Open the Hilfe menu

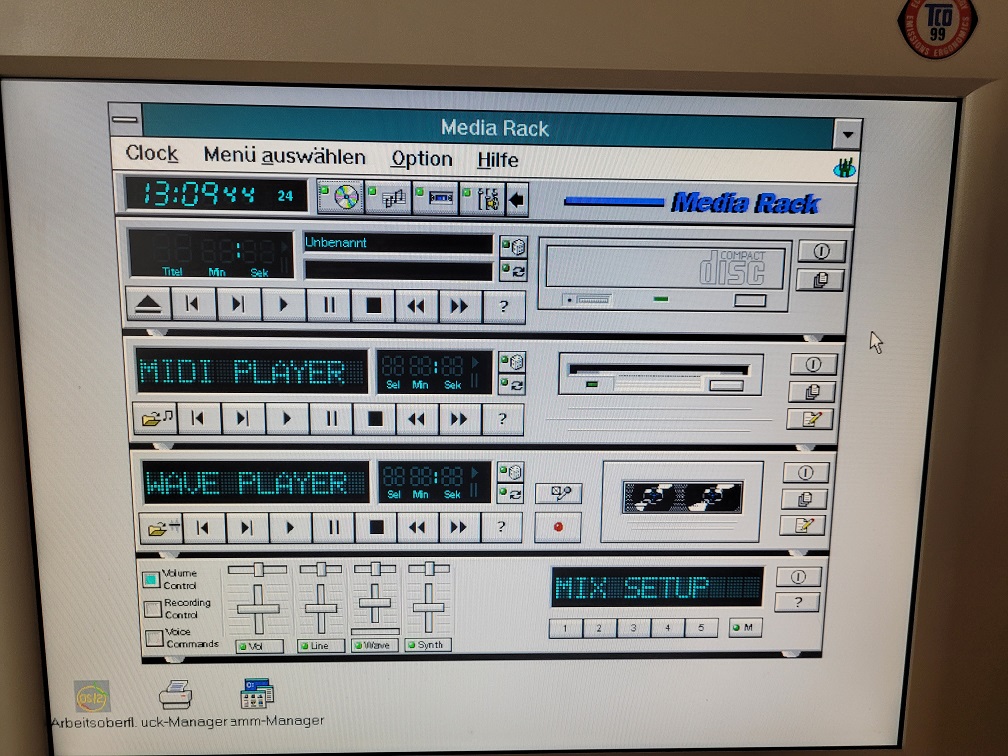pos(498,160)
